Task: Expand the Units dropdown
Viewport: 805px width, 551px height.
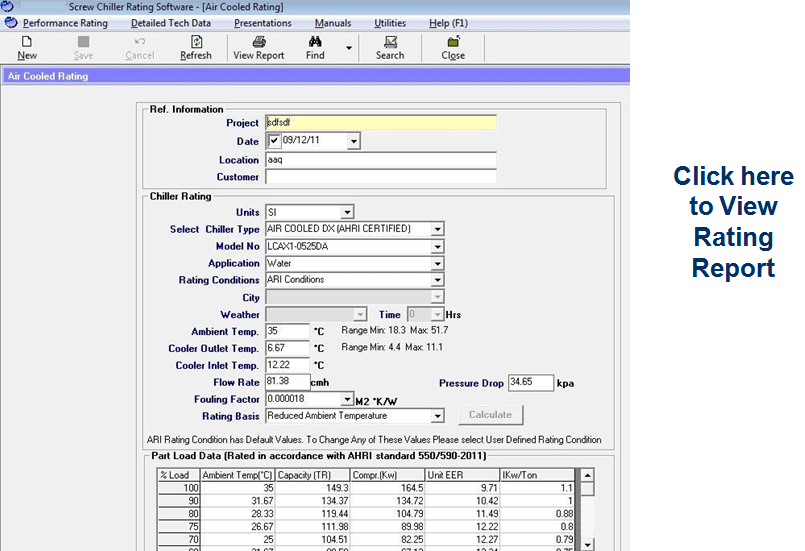Action: 347,212
